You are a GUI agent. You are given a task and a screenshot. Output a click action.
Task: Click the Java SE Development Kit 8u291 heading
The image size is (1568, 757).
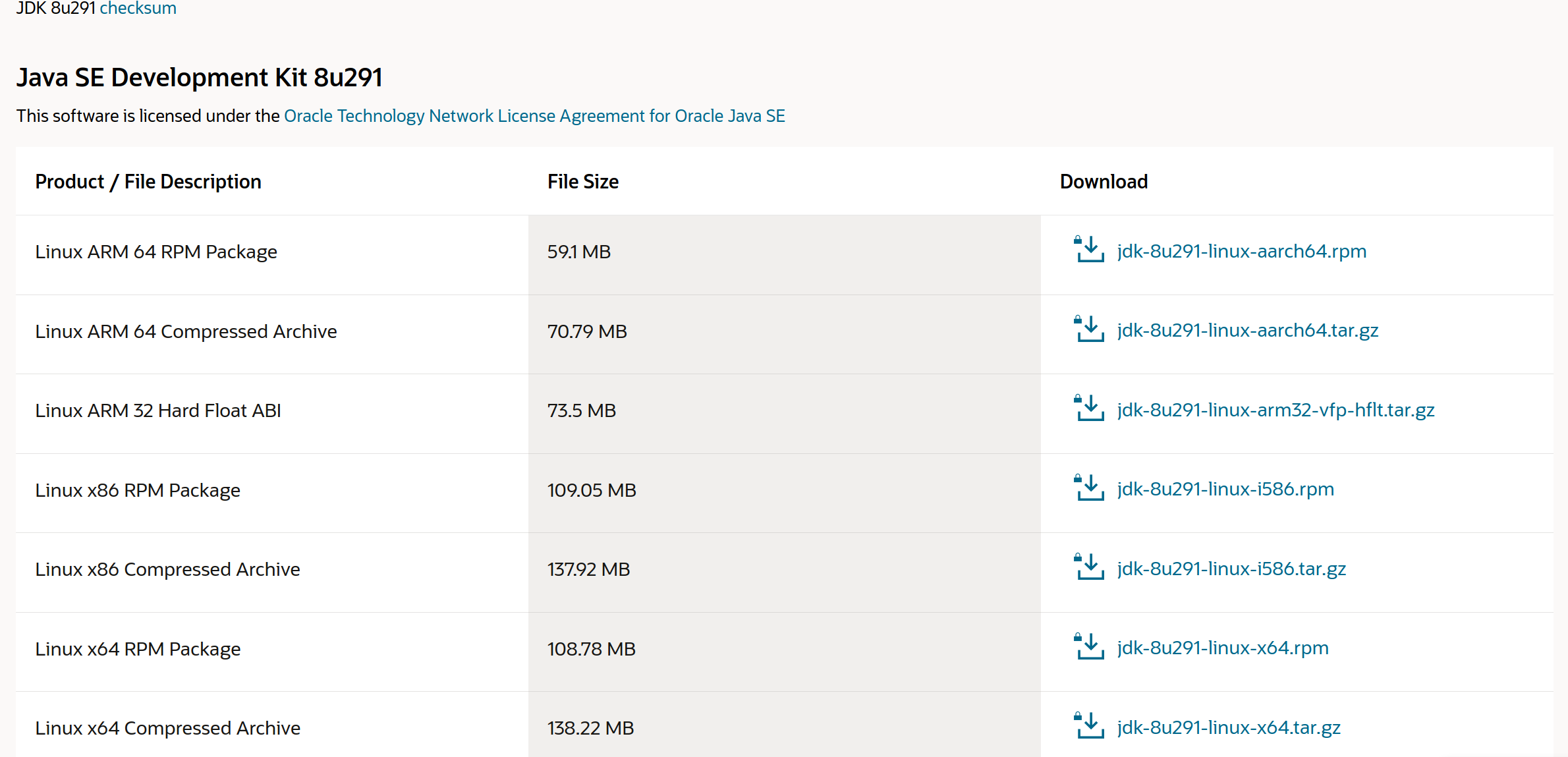pos(199,78)
